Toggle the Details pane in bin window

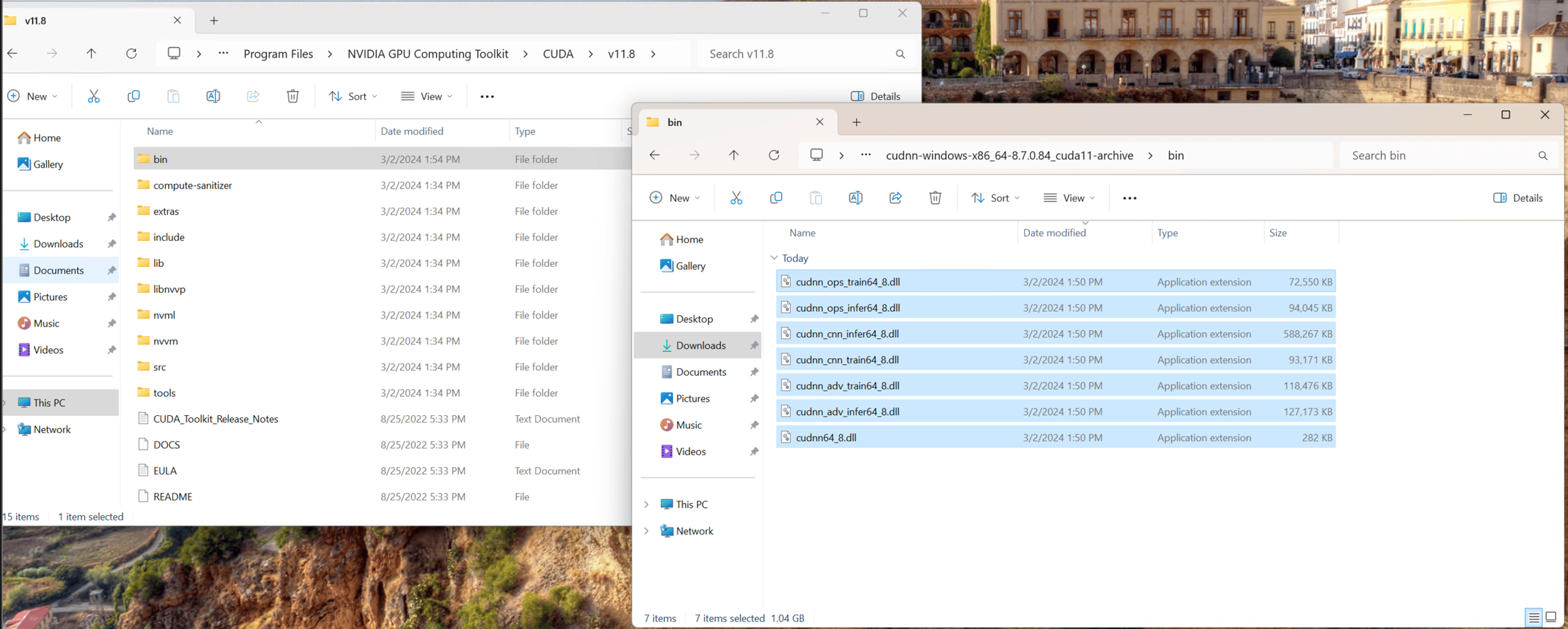[x=1518, y=198]
